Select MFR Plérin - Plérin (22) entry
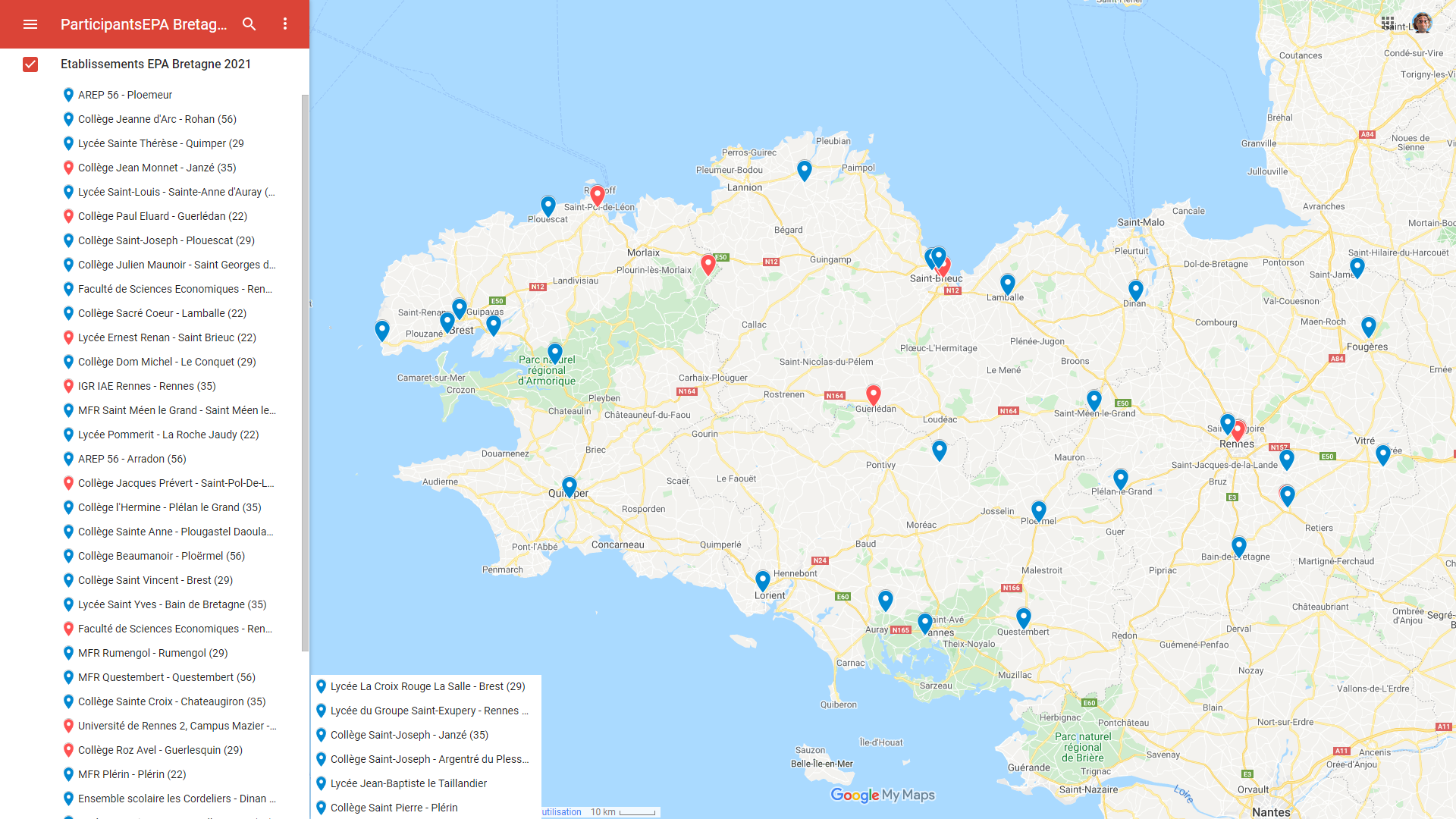Viewport: 1456px width, 819px height. pos(131,774)
